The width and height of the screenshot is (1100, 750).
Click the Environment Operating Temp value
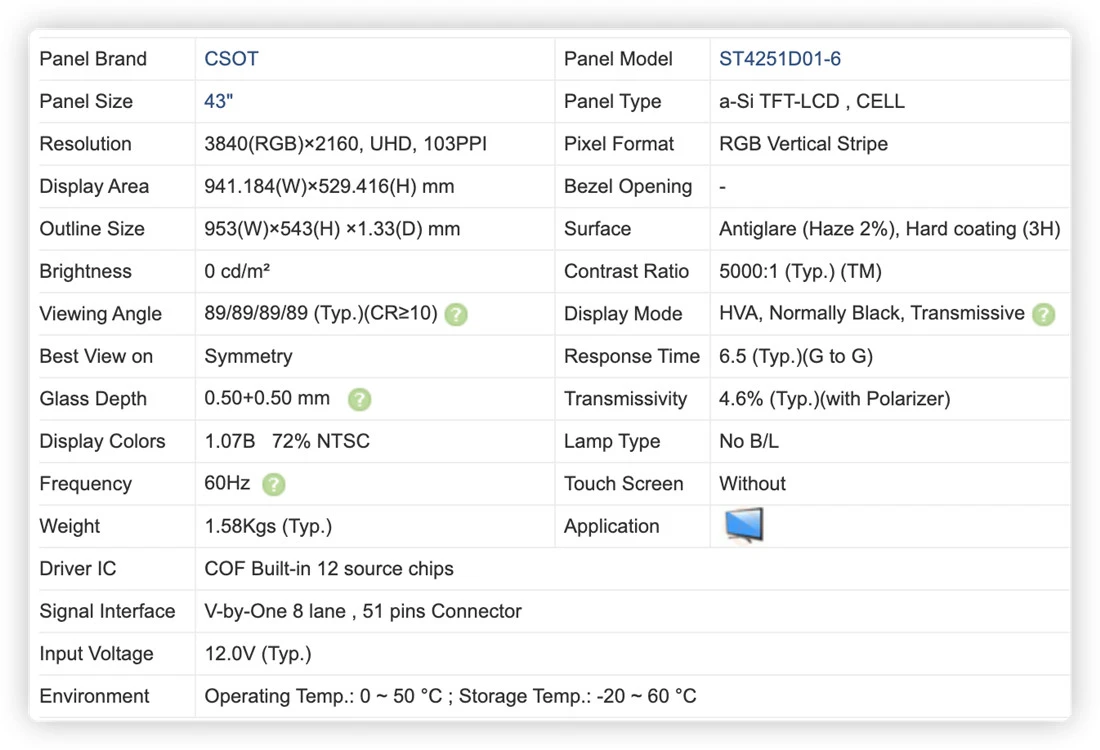[450, 696]
